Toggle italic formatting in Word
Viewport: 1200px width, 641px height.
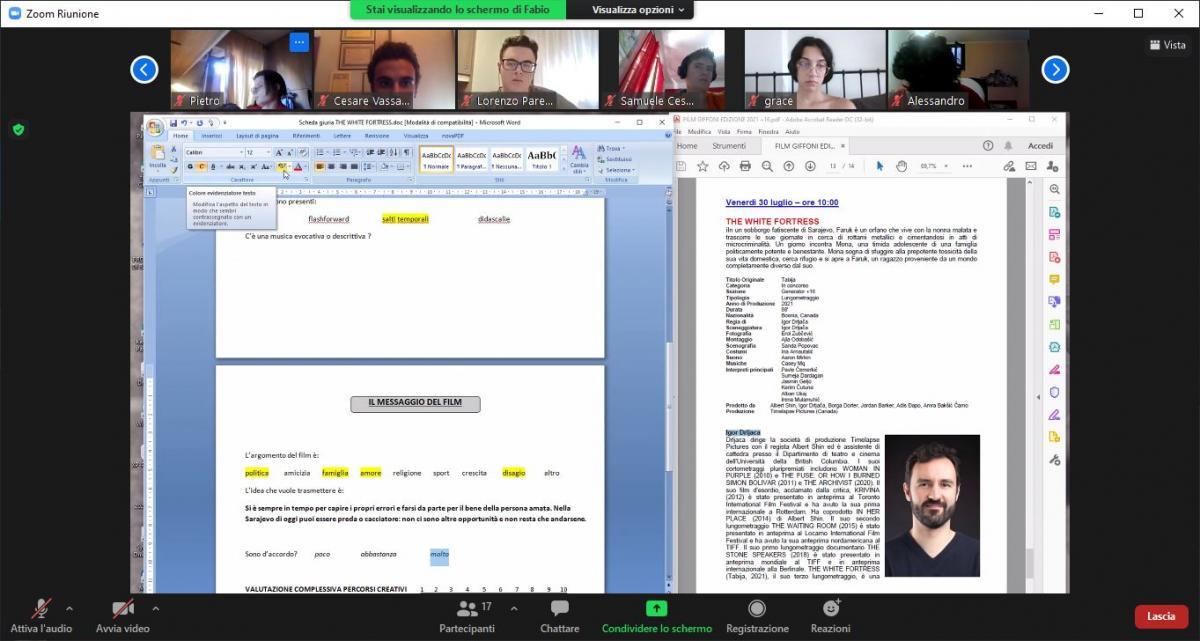pyautogui.click(x=201, y=166)
